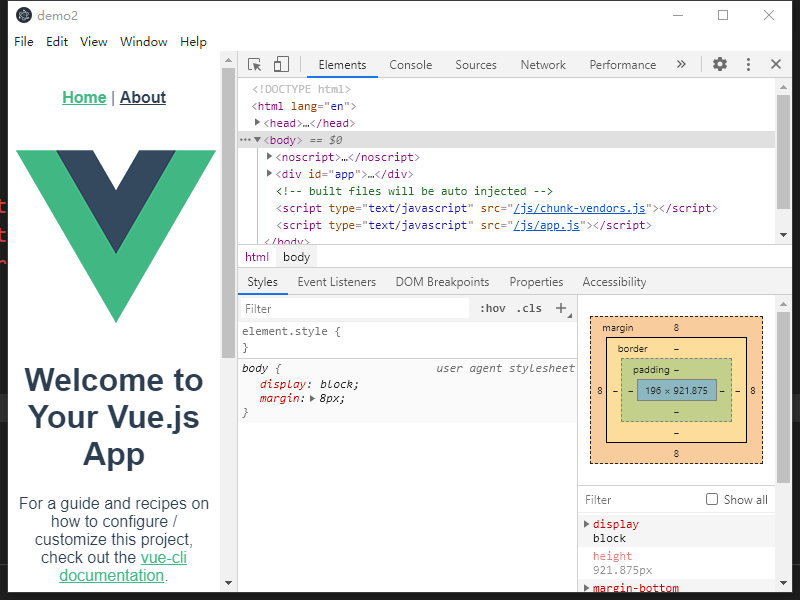The width and height of the screenshot is (800, 600).
Task: Open the File menu
Action: 24,41
